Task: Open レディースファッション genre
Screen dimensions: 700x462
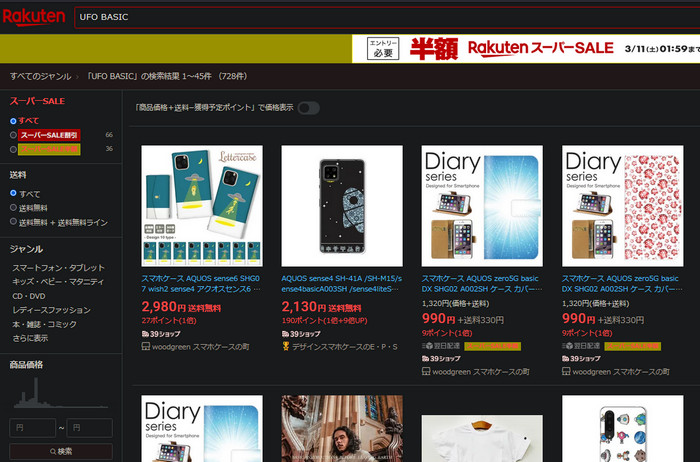Action: tap(51, 310)
